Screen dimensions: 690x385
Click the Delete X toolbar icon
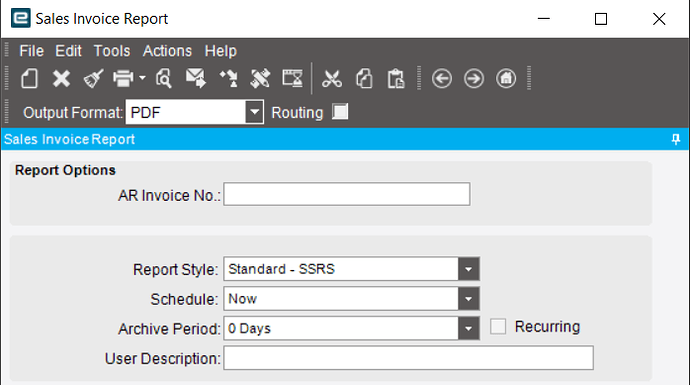[x=61, y=79]
